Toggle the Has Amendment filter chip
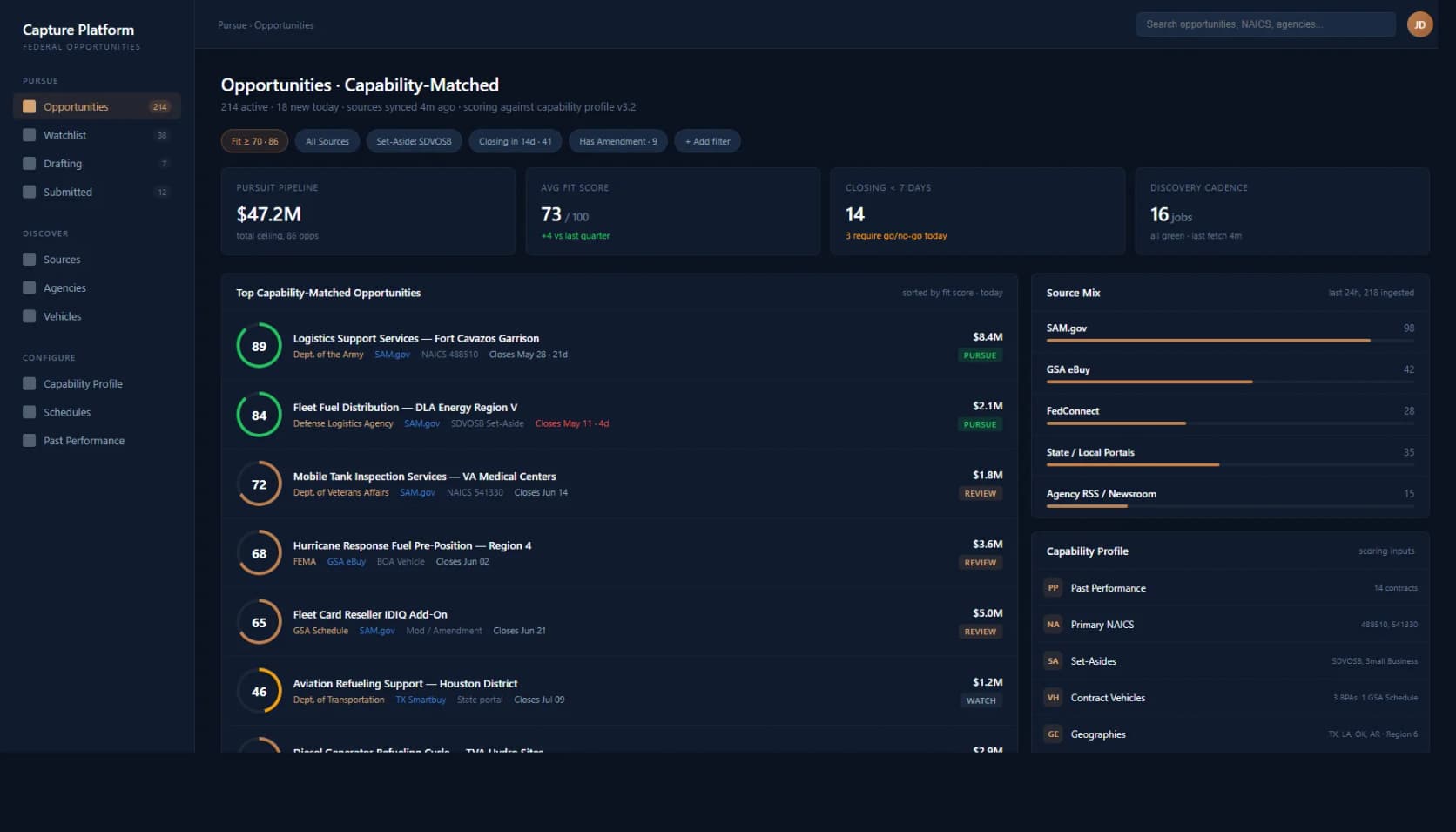 [618, 141]
